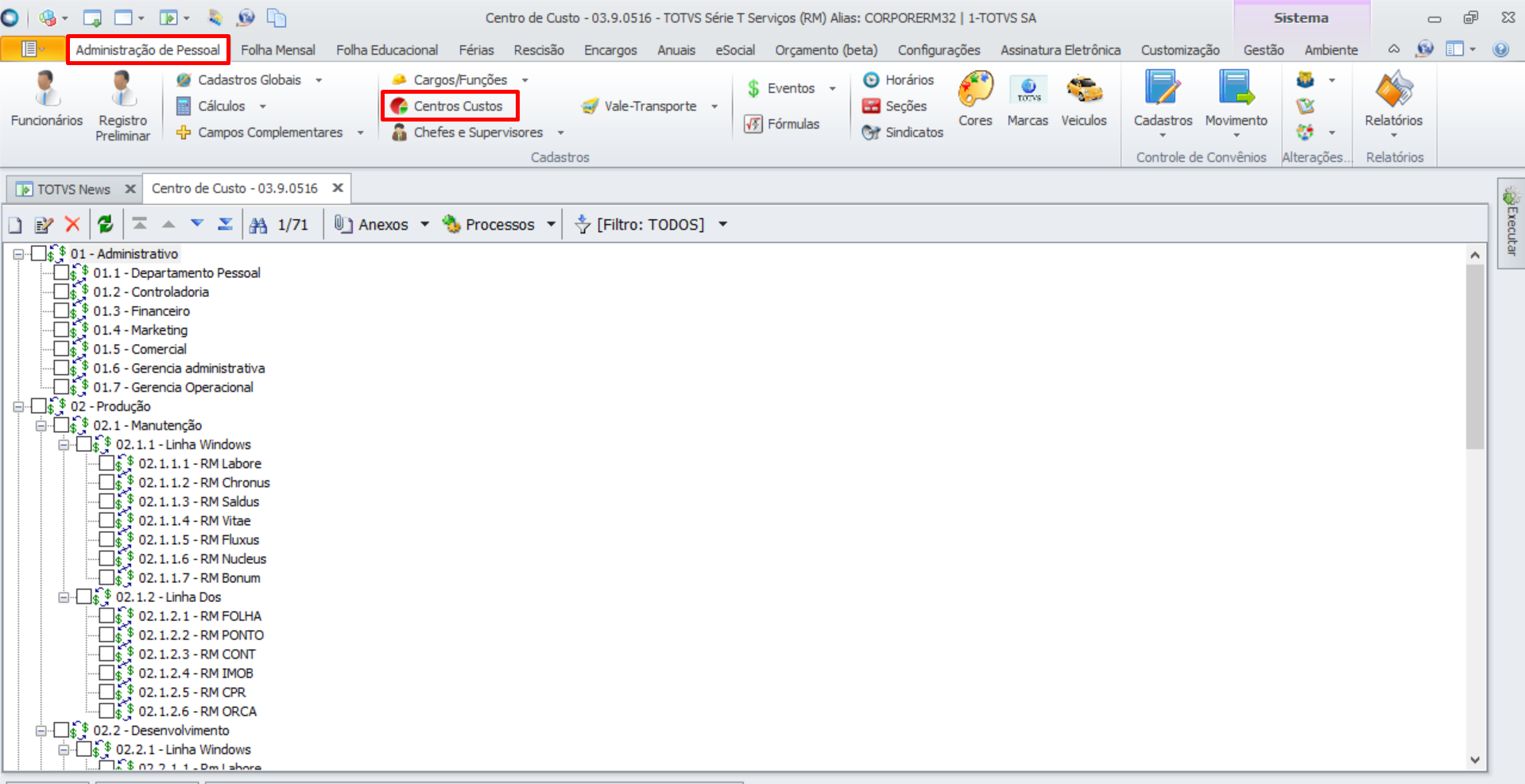Open Seções
The image size is (1525, 784).
point(895,106)
